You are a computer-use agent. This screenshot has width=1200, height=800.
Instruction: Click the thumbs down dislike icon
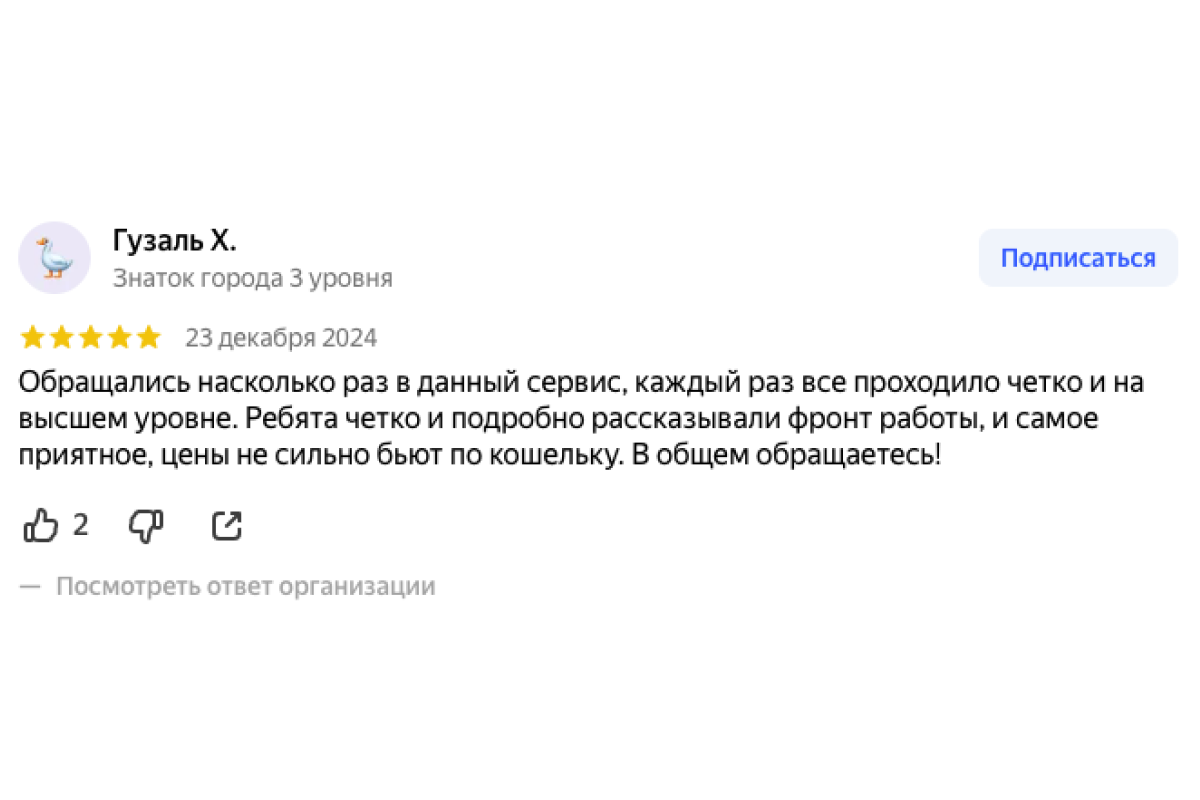pyautogui.click(x=146, y=525)
